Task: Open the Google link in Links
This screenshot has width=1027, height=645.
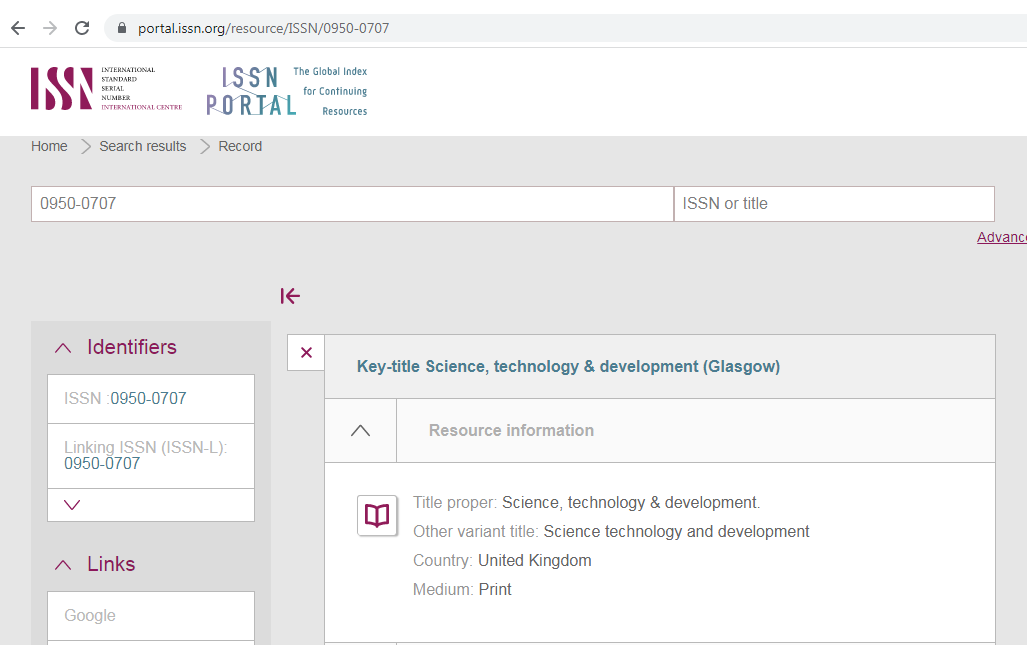Action: pos(90,616)
